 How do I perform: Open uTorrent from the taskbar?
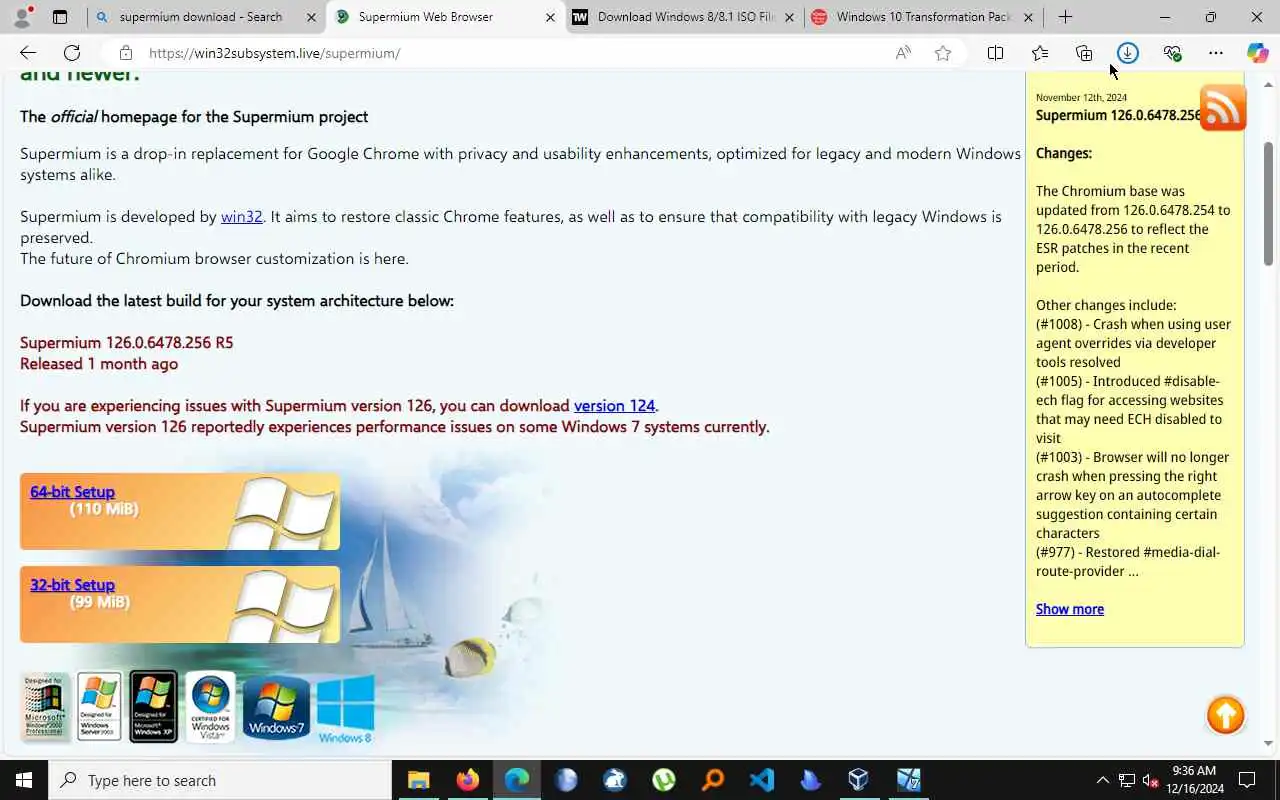click(x=663, y=780)
